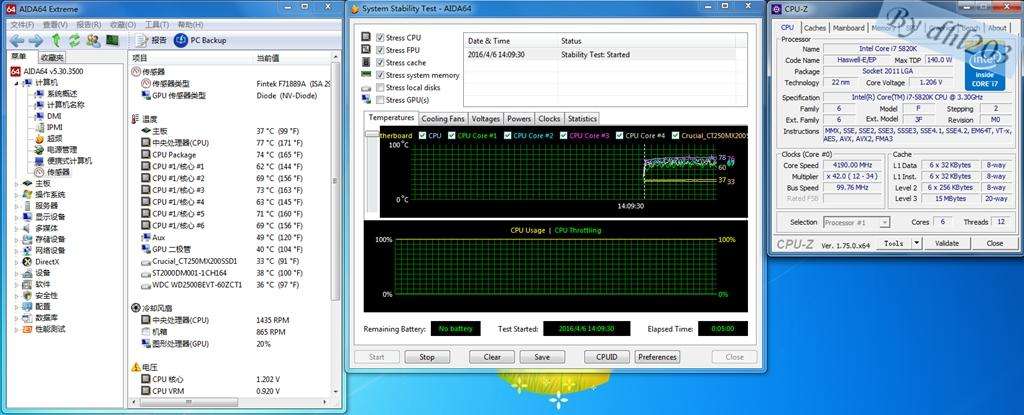Toggle Stress cache checkbox
1024x415 pixels.
click(x=380, y=63)
